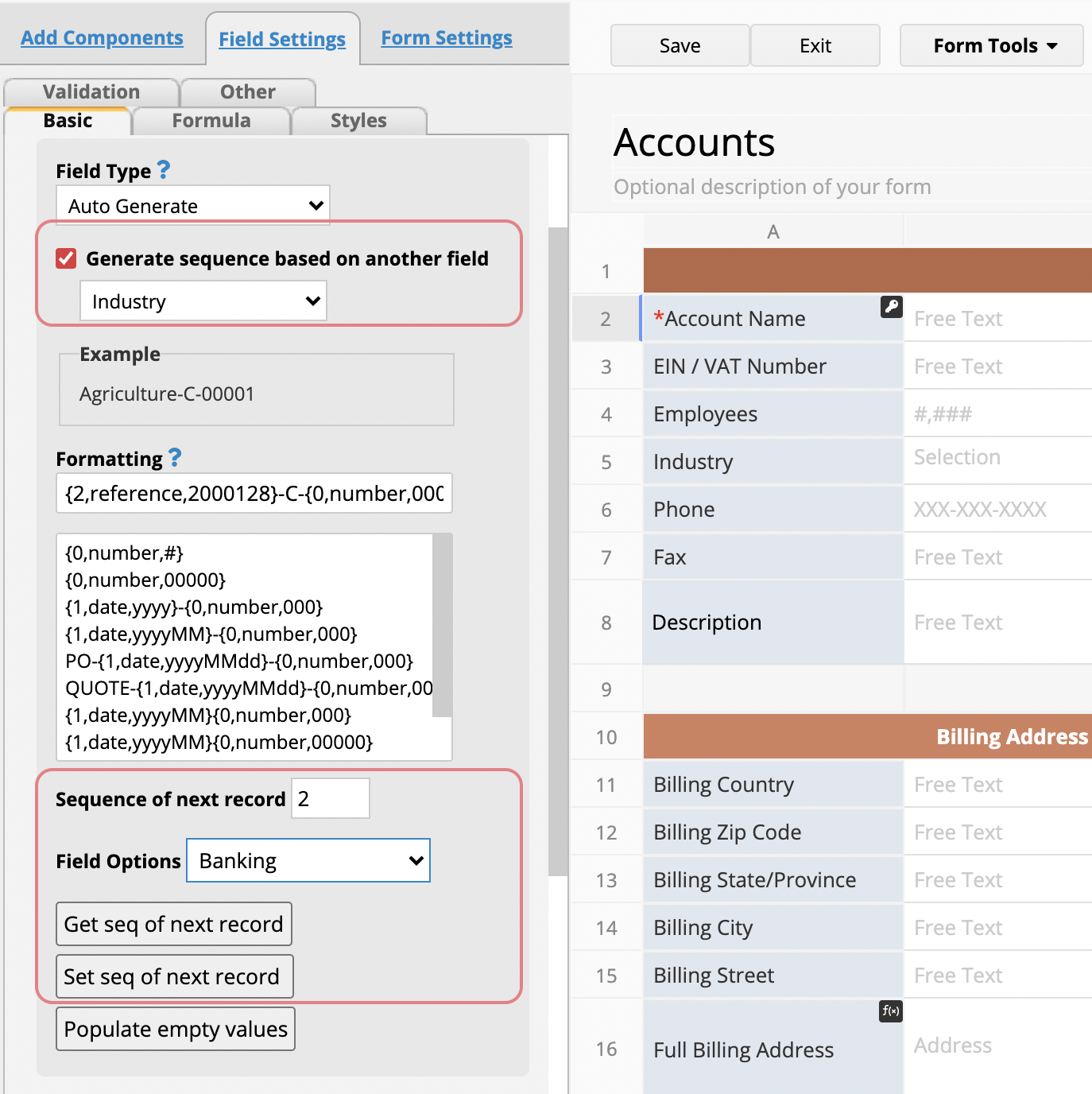Switch to the Validation tab

point(91,91)
